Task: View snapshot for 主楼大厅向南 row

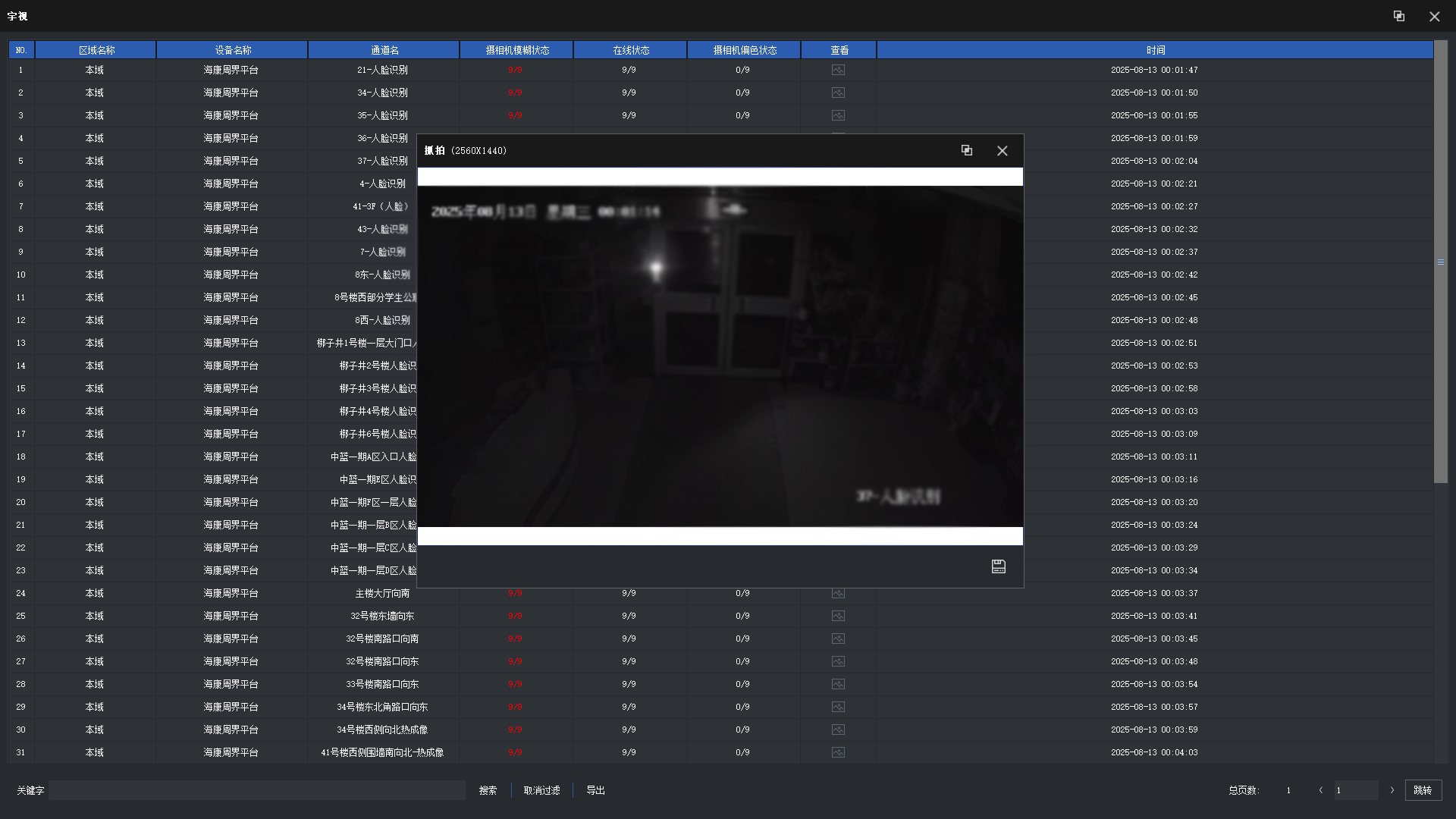Action: [838, 594]
